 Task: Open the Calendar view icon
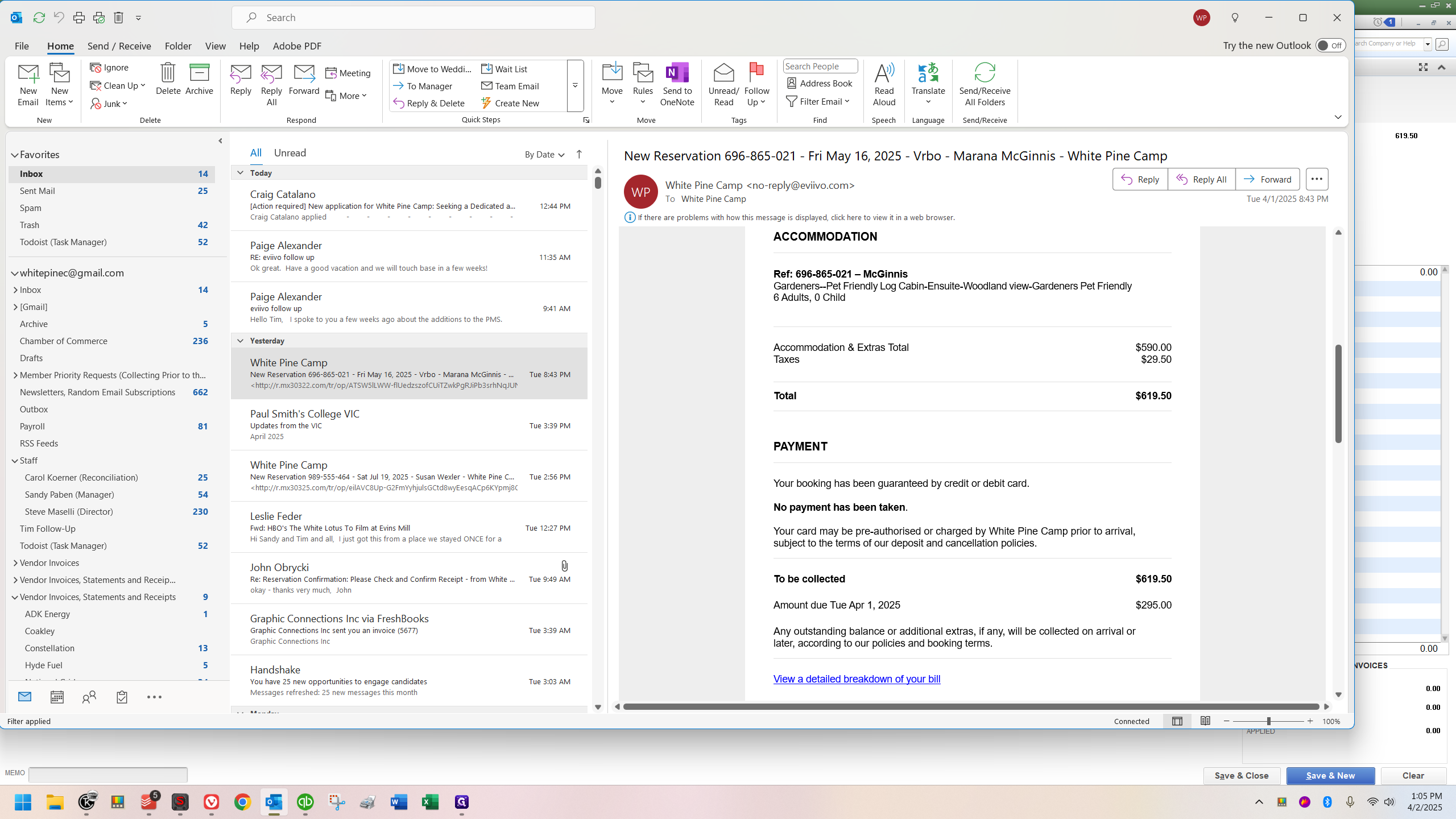(x=57, y=697)
